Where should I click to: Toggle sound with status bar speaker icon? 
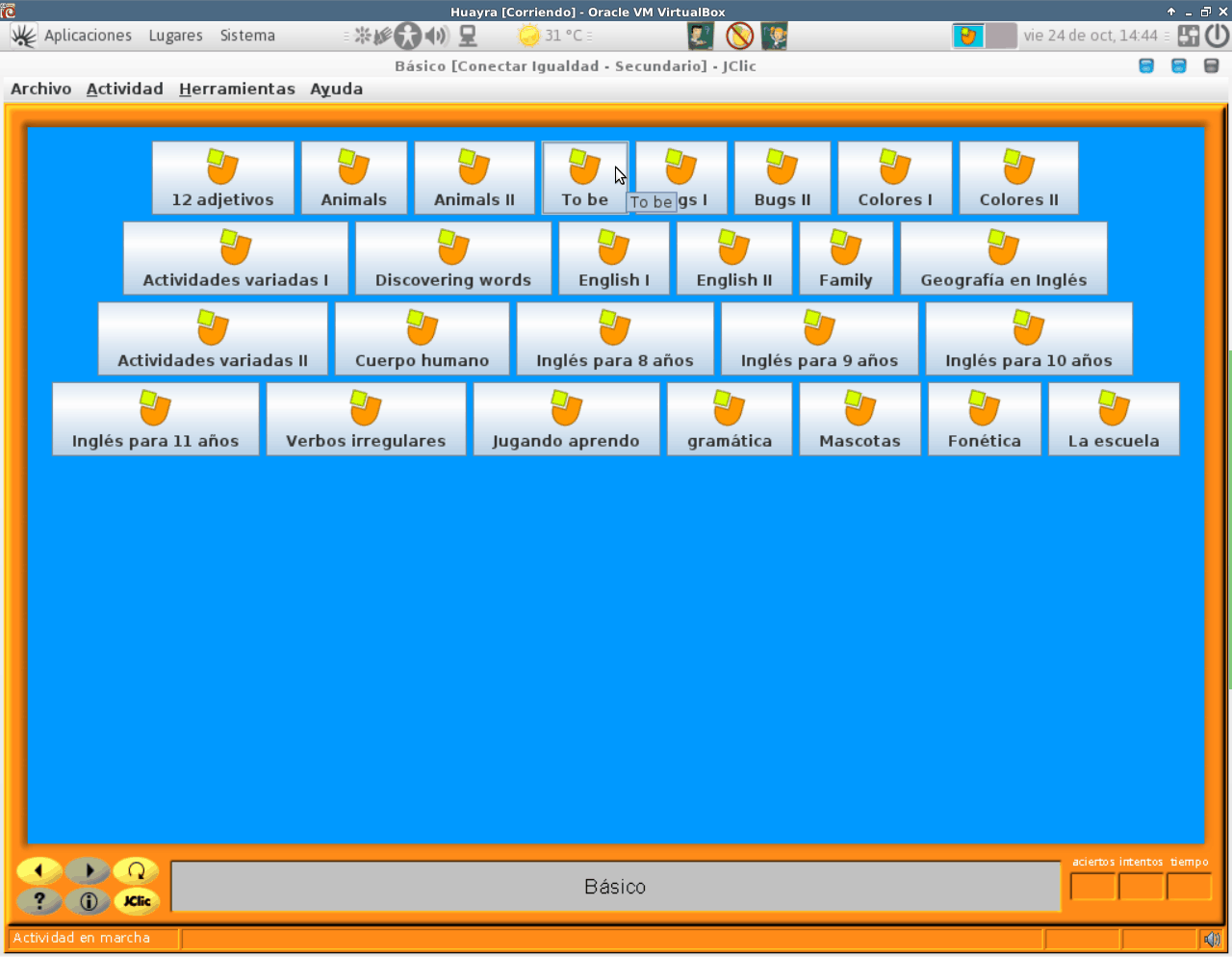click(x=1211, y=939)
